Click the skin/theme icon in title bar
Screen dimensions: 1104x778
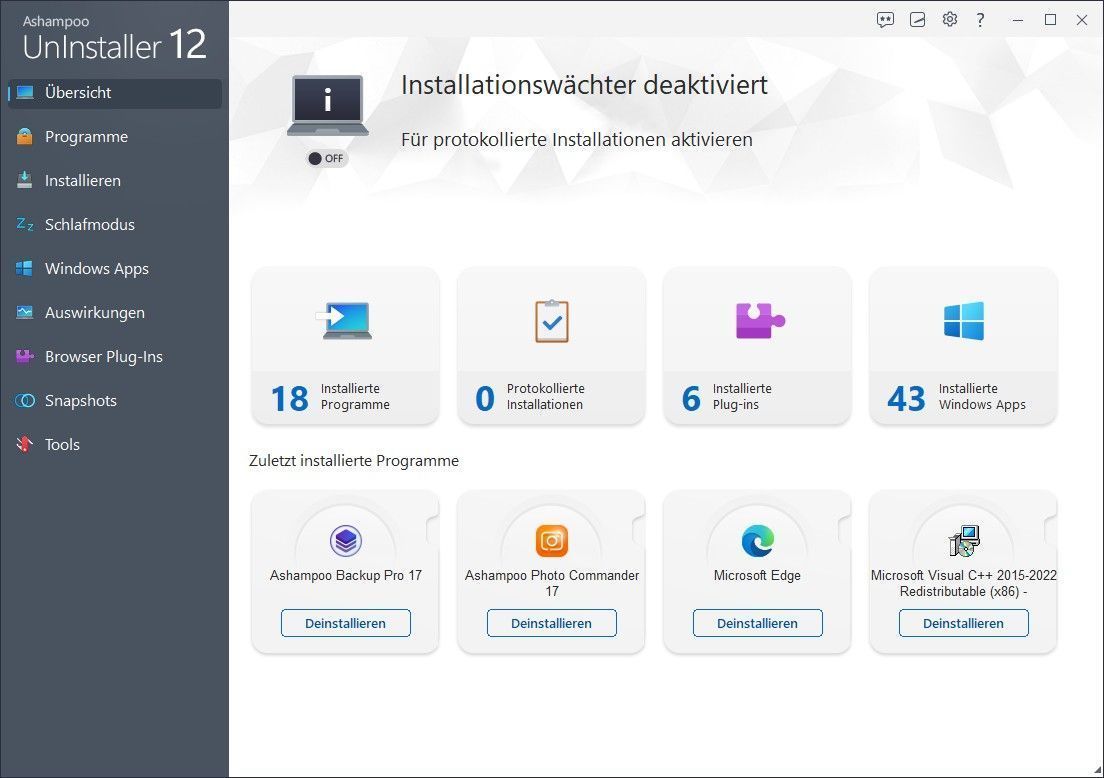point(918,20)
